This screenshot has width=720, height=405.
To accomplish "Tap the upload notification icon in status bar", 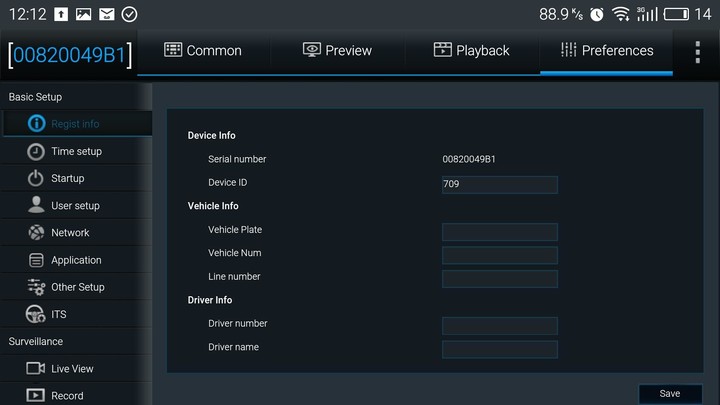I will [61, 14].
